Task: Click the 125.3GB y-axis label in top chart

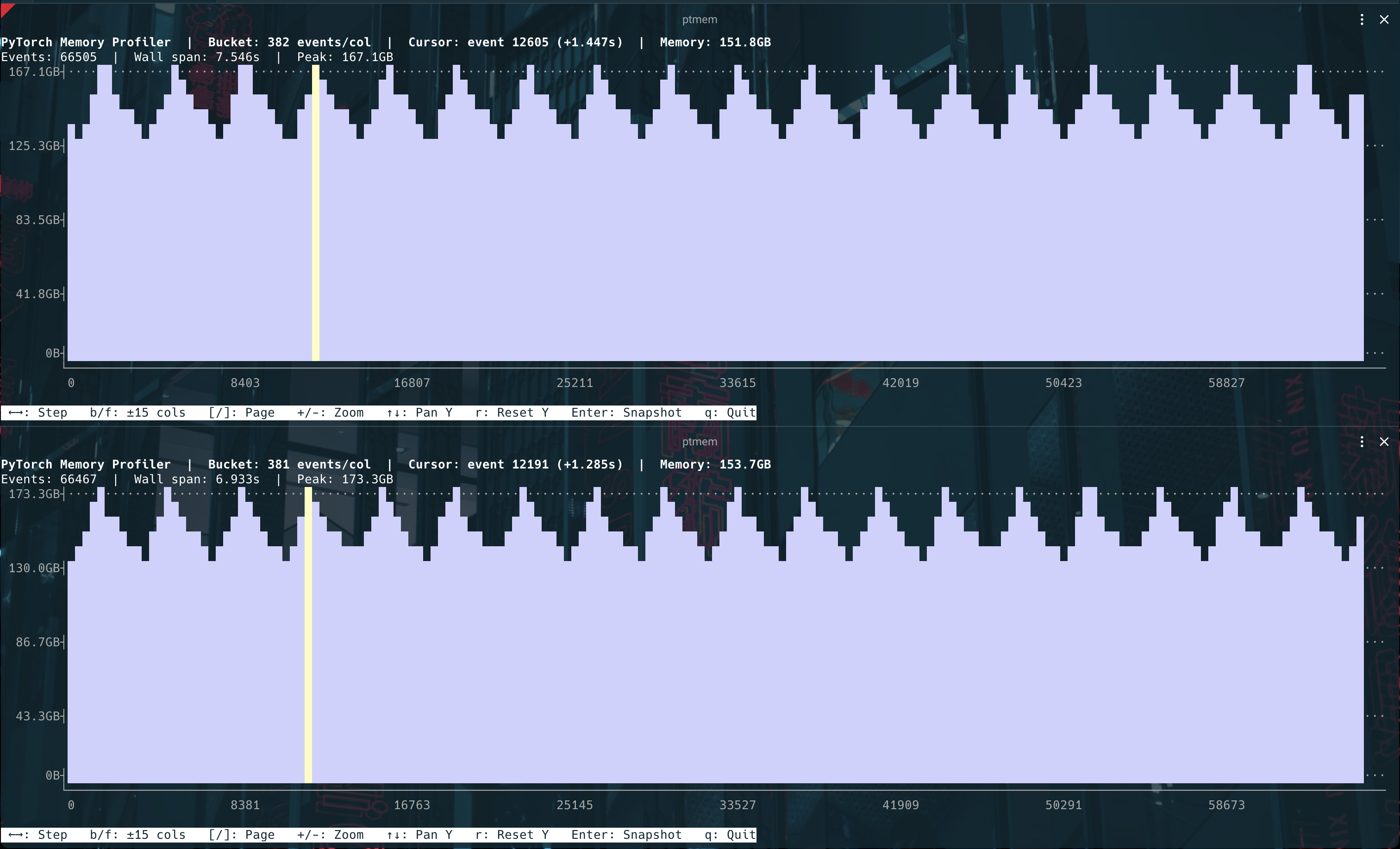Action: 34,146
